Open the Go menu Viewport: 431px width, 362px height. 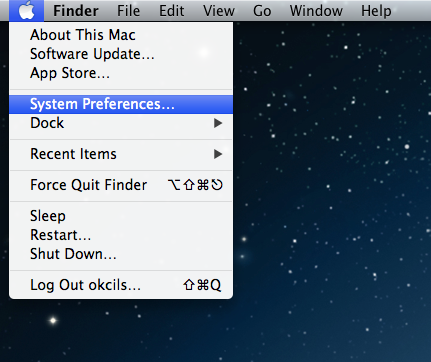click(x=262, y=11)
